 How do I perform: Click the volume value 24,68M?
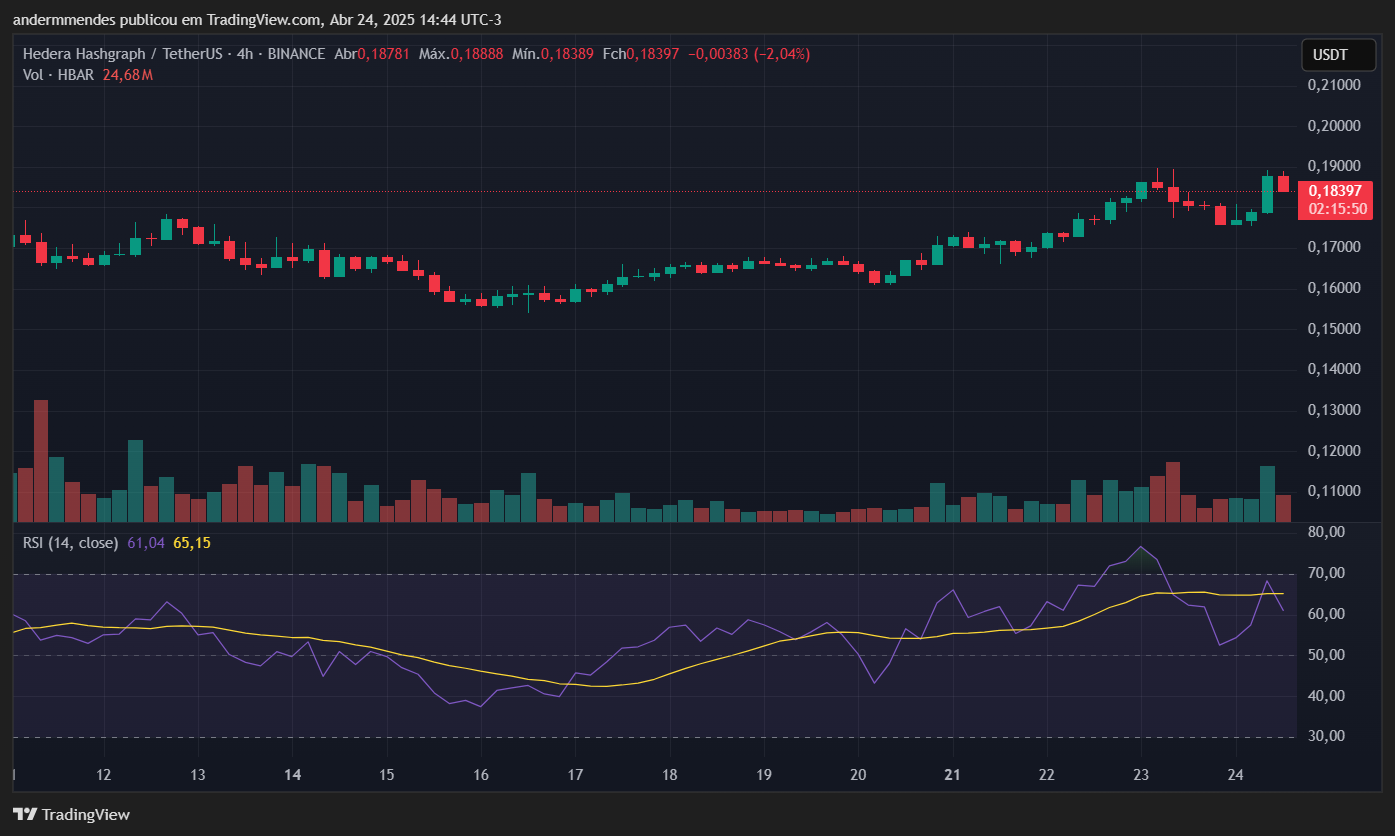(128, 74)
